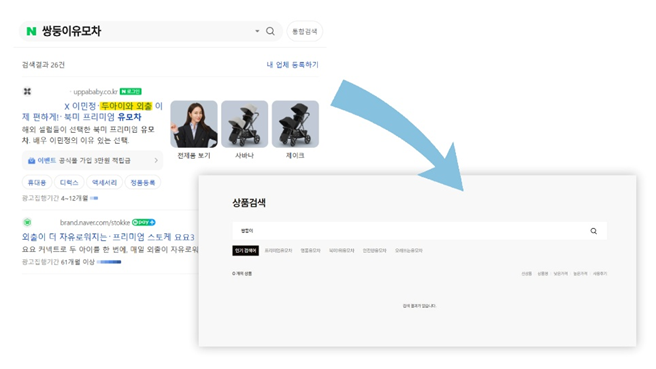Click the 이벤트 gift icon
Image resolution: width=656 pixels, height=369 pixels.
pos(31,161)
